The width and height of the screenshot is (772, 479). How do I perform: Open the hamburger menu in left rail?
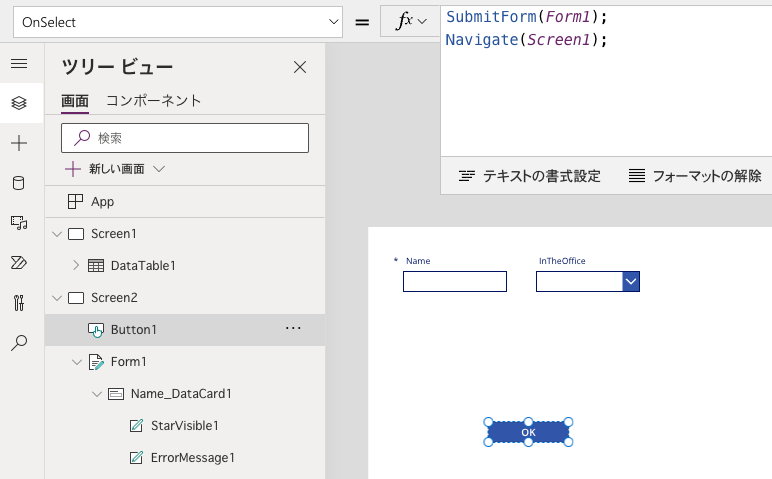tap(19, 64)
